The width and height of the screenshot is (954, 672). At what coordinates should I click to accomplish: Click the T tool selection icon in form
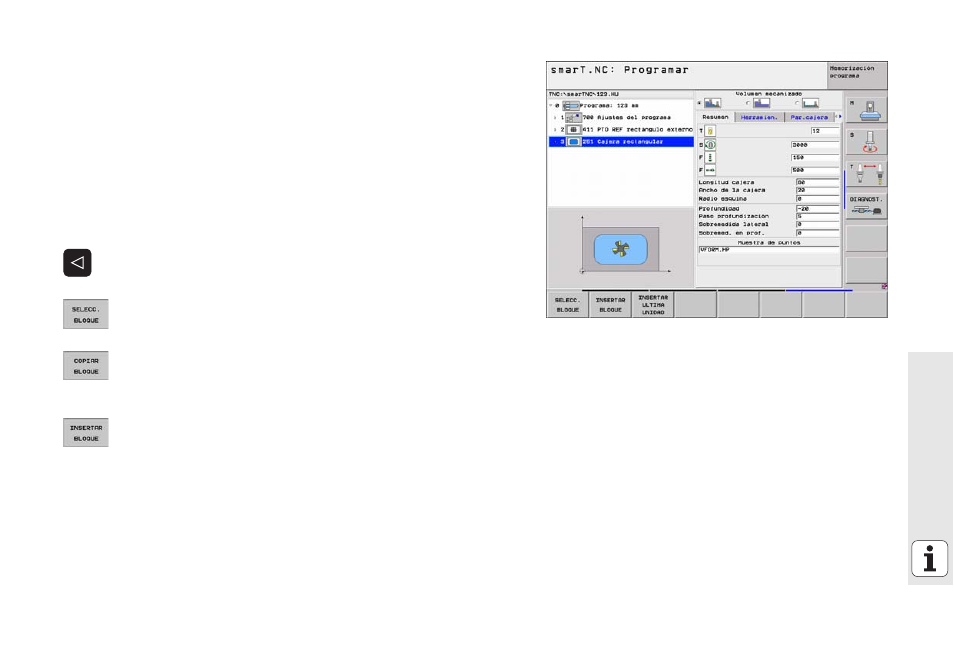point(710,131)
